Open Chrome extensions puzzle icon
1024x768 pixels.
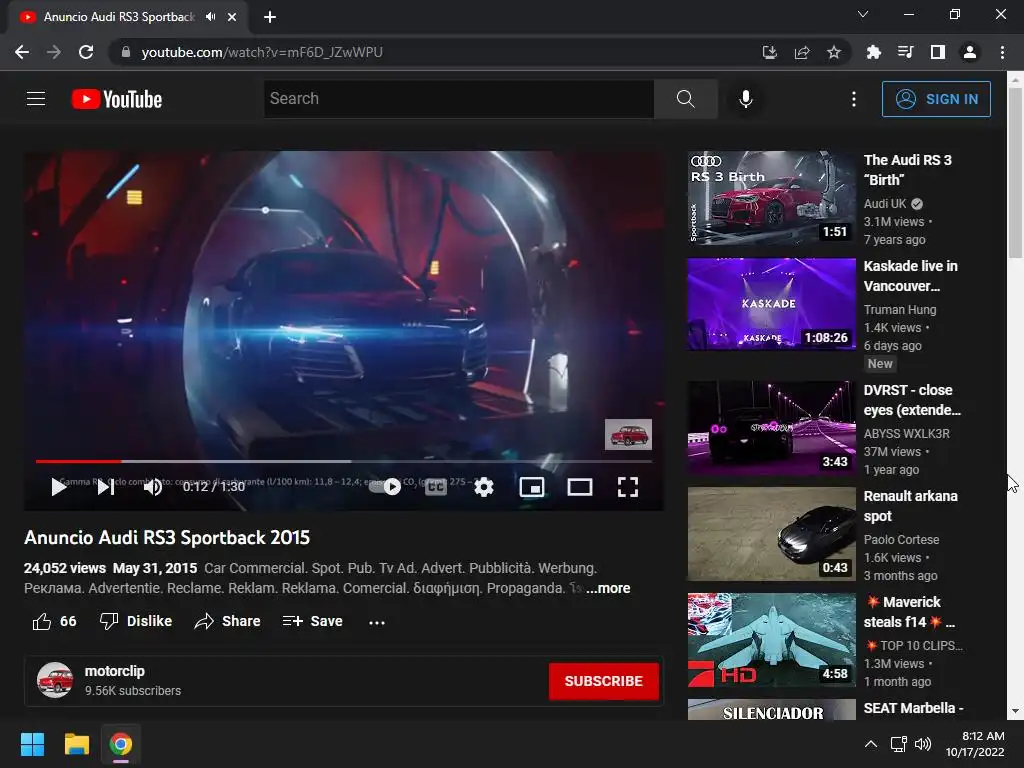[873, 52]
